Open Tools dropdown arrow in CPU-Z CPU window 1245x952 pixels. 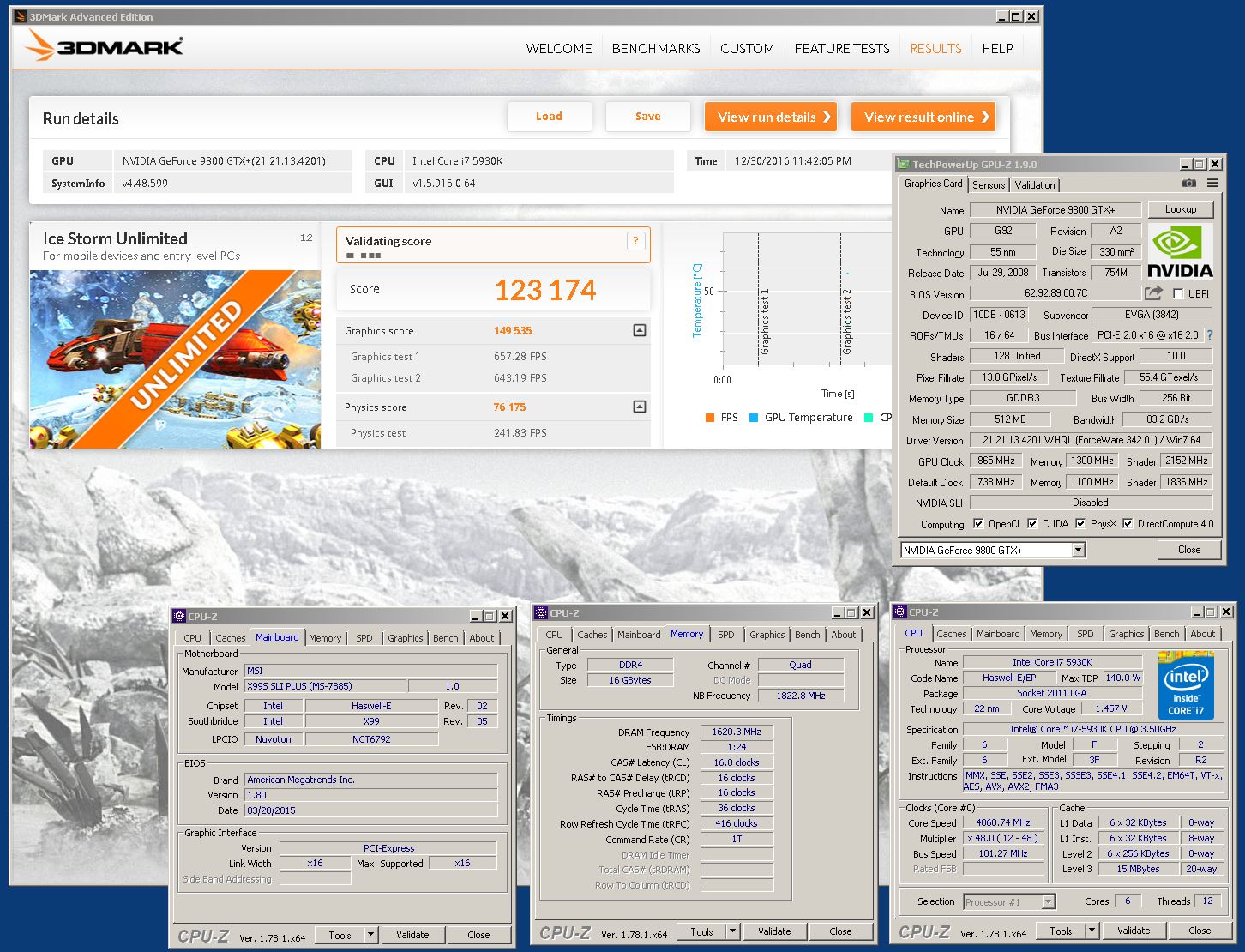point(1092,931)
